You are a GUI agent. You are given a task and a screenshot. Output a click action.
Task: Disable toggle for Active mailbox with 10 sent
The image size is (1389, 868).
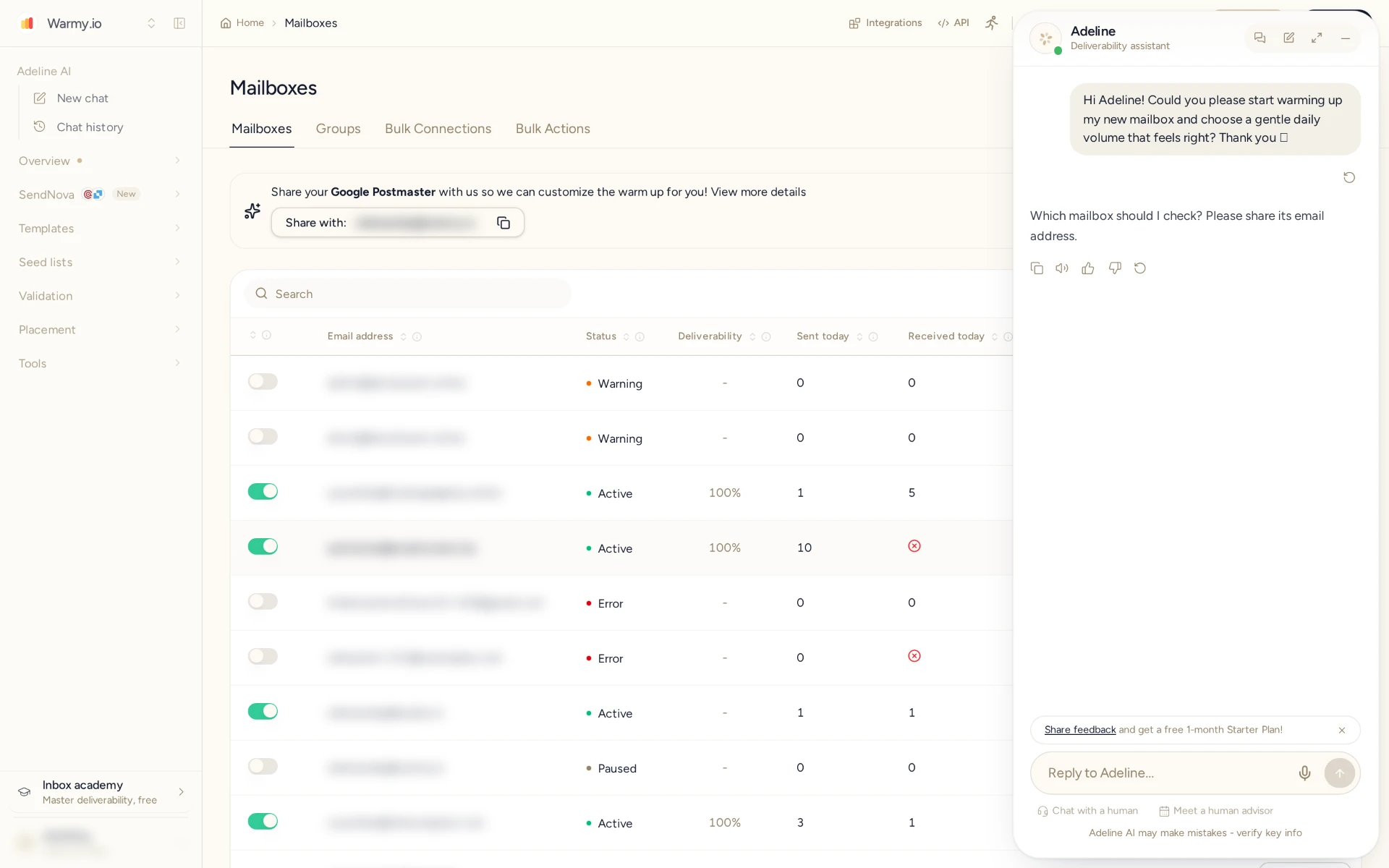(x=263, y=546)
